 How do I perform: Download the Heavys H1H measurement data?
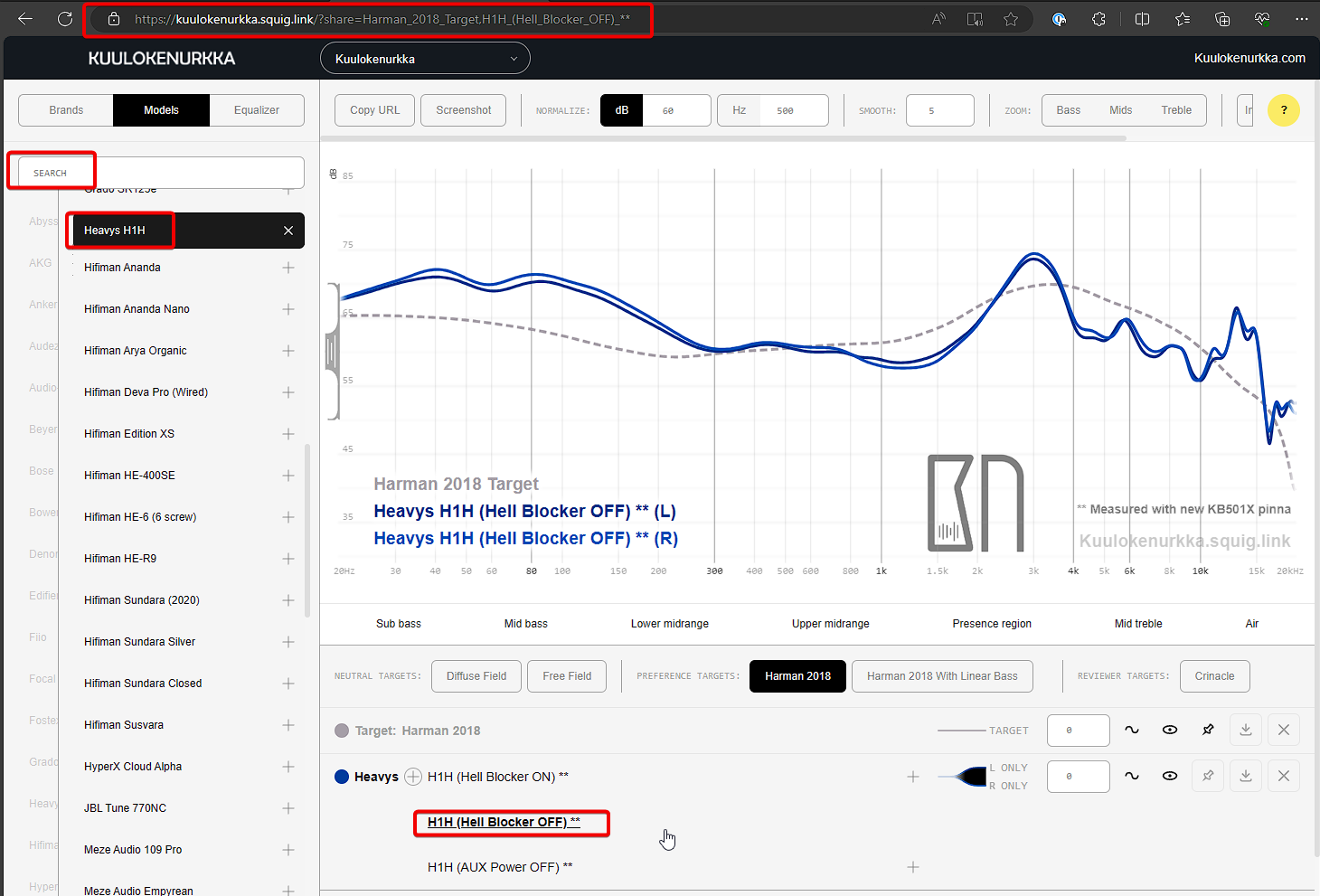(x=1246, y=776)
